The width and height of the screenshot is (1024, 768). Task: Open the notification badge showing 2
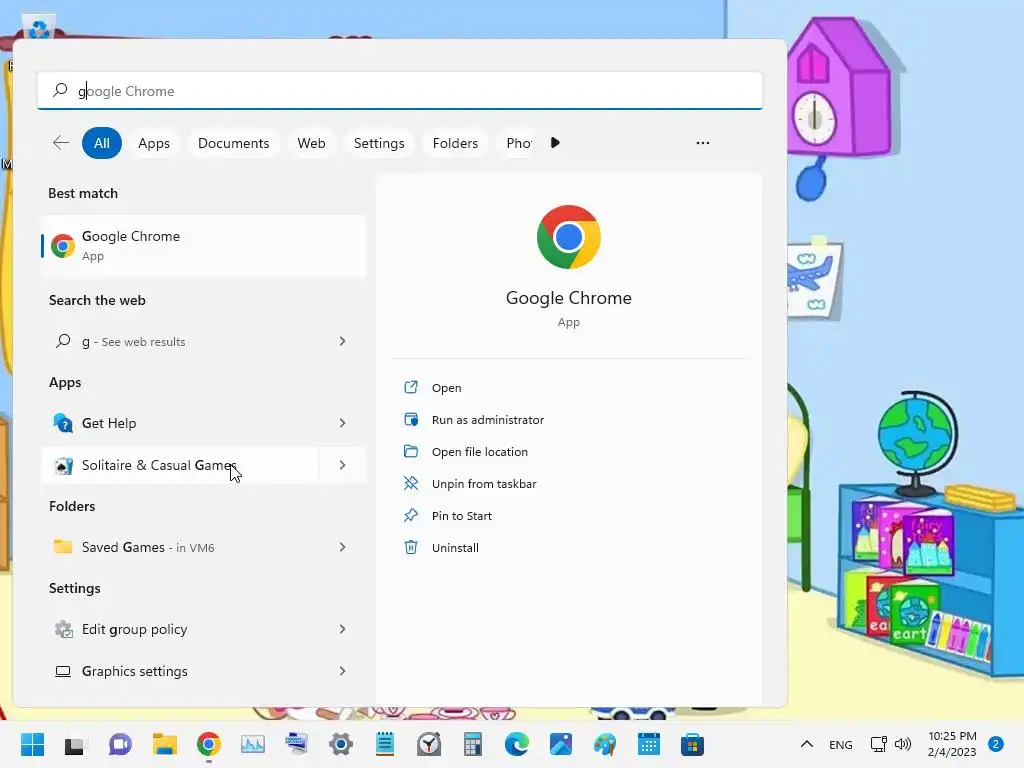tap(995, 744)
